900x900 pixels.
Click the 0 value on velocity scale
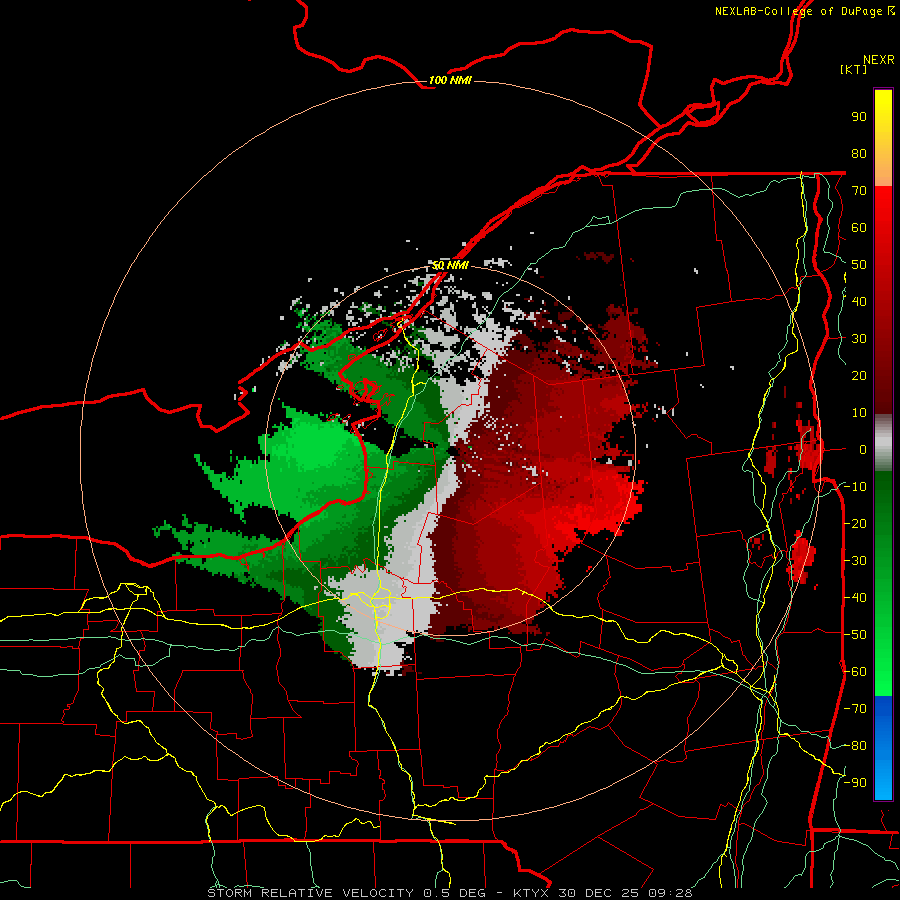click(863, 449)
